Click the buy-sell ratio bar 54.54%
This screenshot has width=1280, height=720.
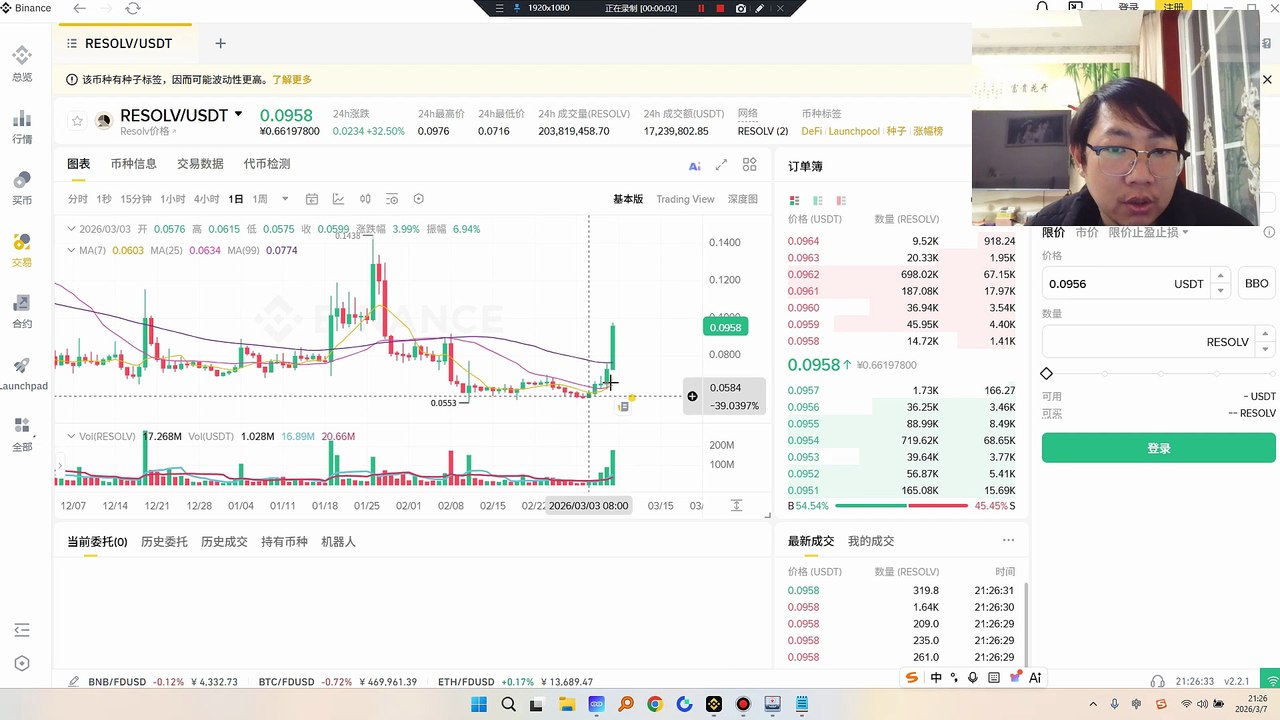tap(901, 506)
